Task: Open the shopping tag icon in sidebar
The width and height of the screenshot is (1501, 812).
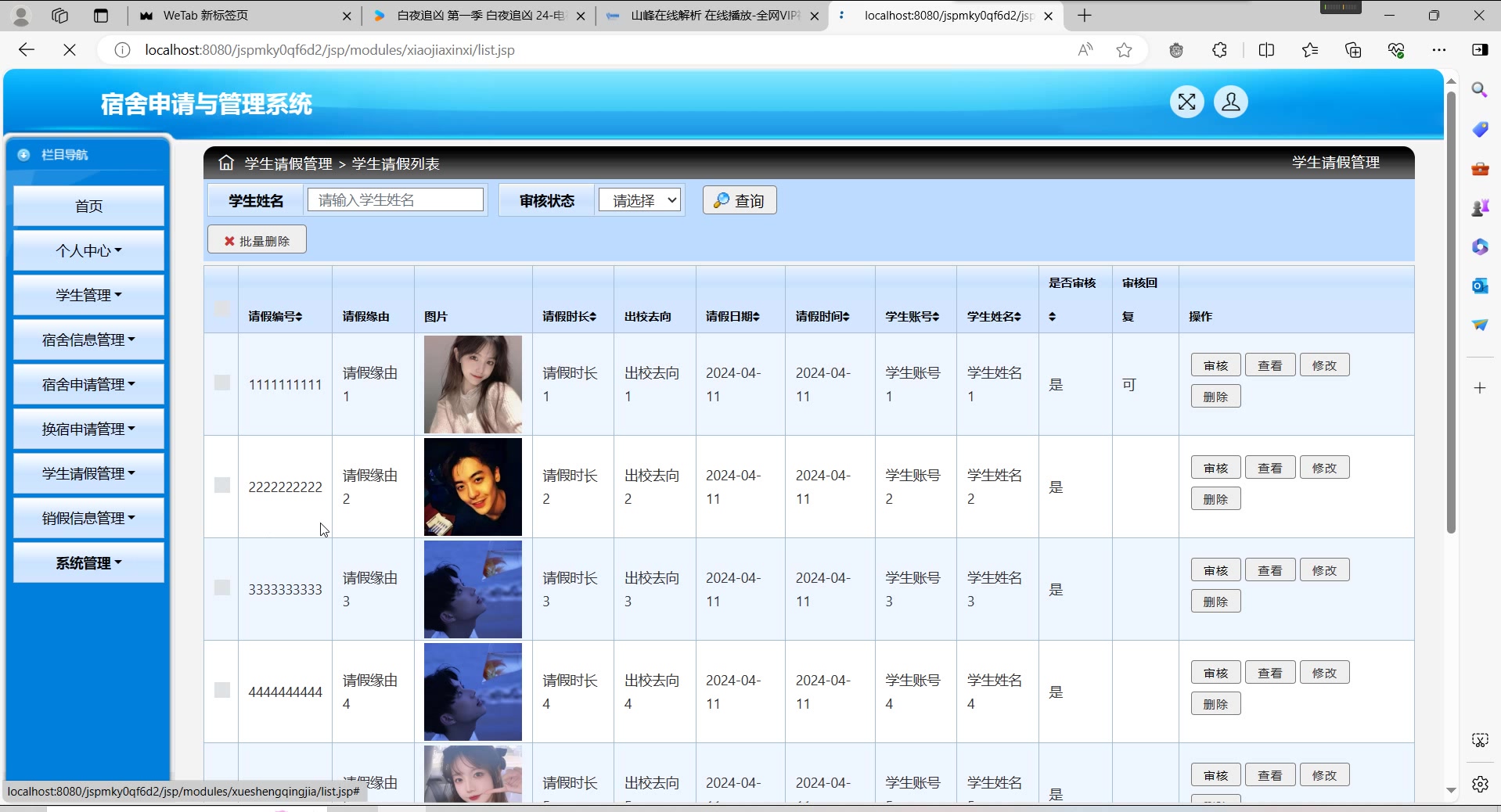Action: (1479, 129)
